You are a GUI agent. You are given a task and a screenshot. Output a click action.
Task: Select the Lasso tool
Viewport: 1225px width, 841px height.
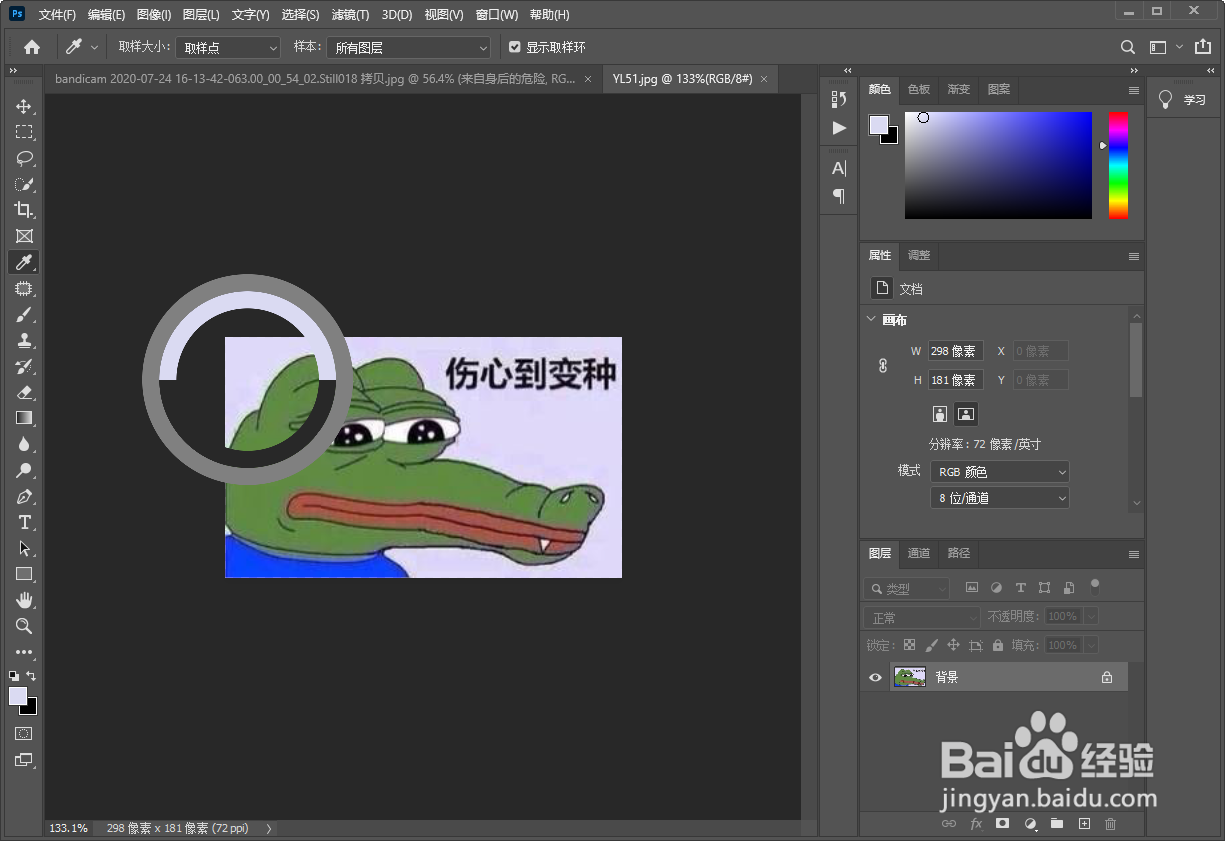click(x=24, y=158)
